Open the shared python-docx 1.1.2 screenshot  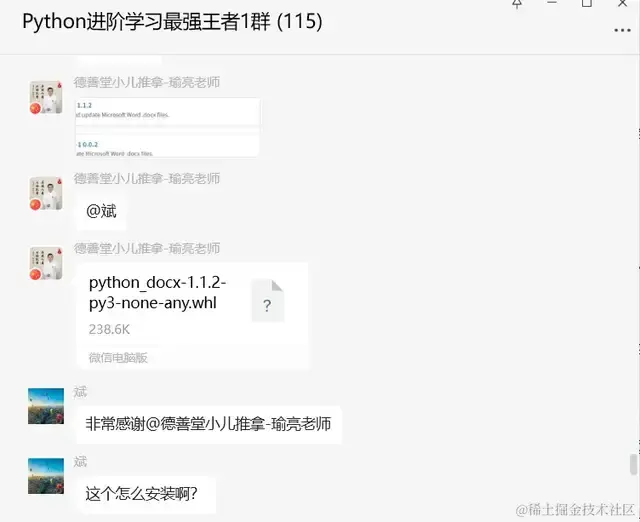point(167,127)
